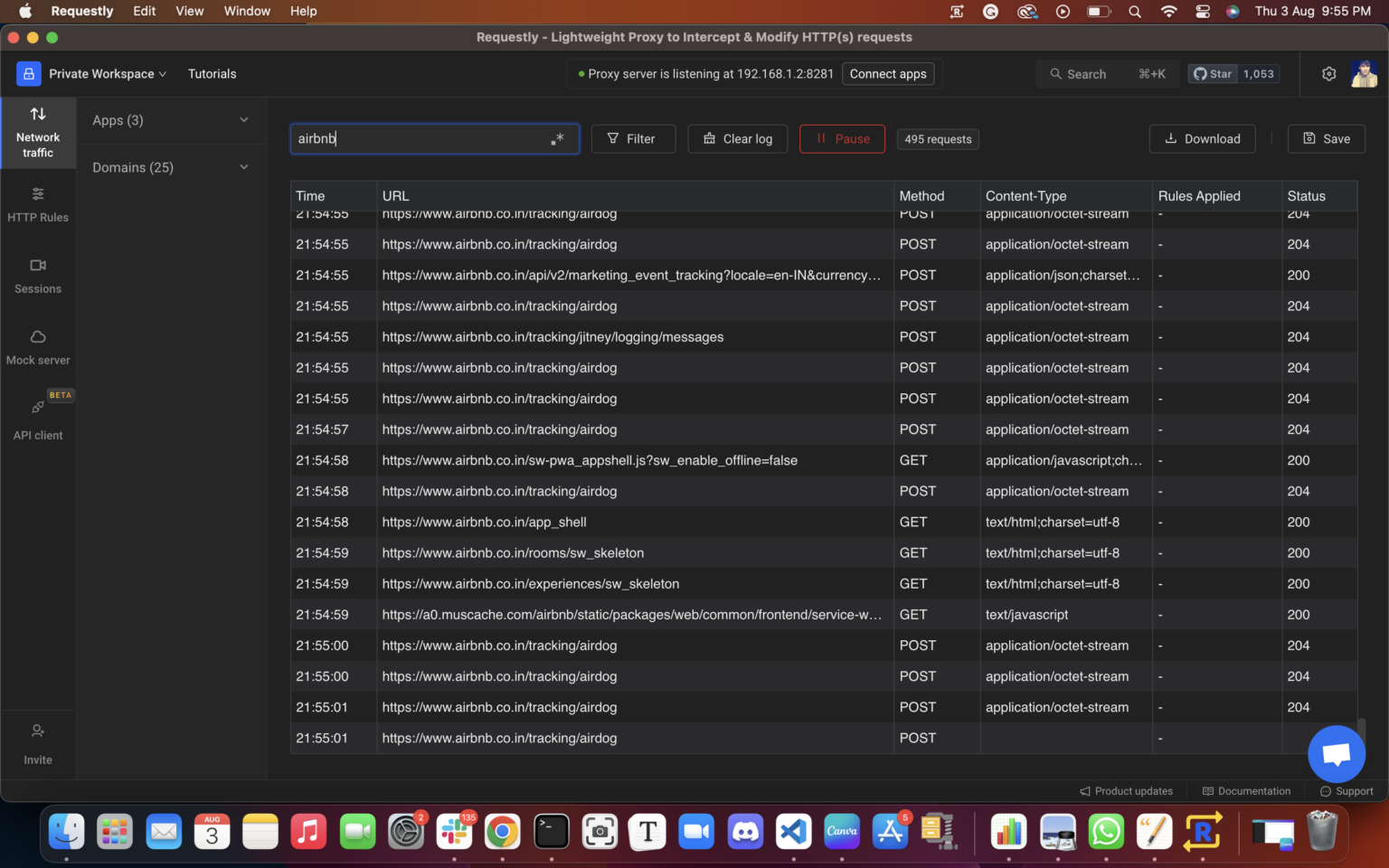Screen dimensions: 1389x868
Task: Click the Connect apps button
Action: click(887, 73)
